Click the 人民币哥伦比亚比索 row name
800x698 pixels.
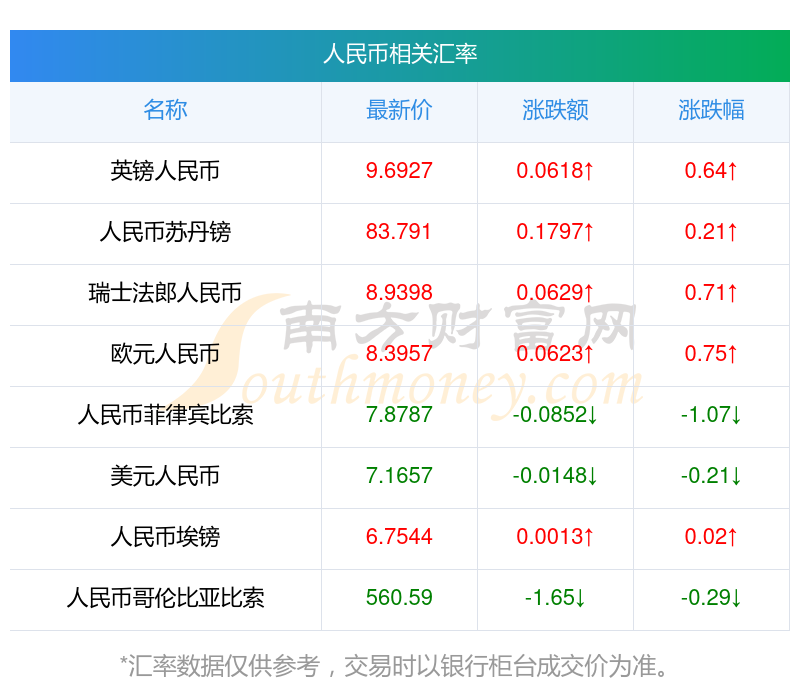coord(165,598)
